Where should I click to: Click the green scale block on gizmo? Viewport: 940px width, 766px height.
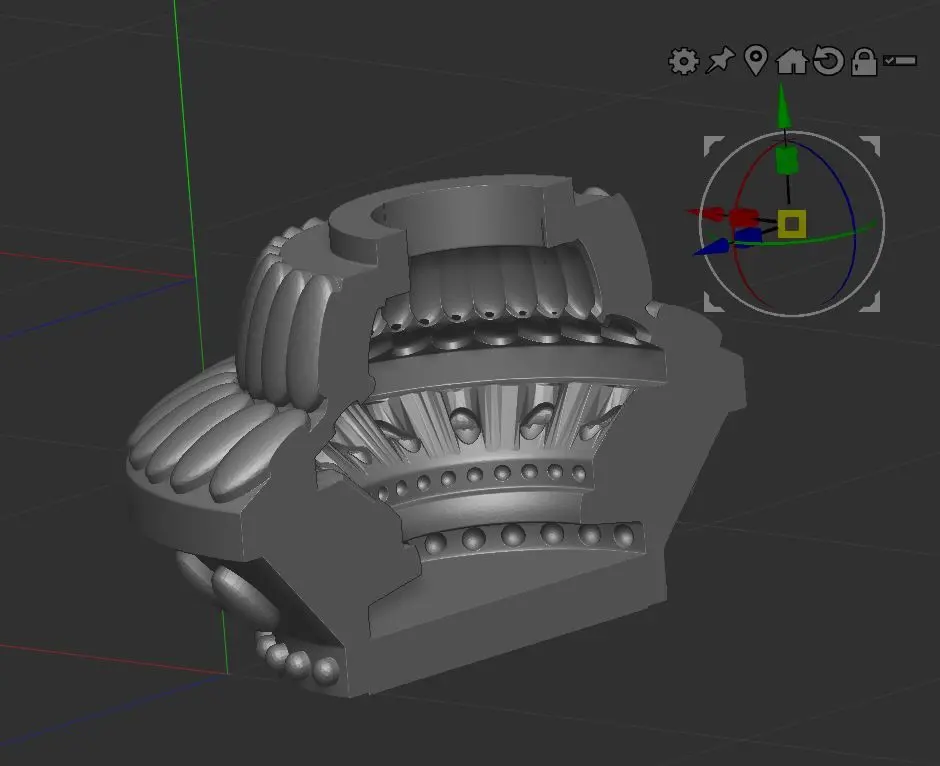click(787, 159)
